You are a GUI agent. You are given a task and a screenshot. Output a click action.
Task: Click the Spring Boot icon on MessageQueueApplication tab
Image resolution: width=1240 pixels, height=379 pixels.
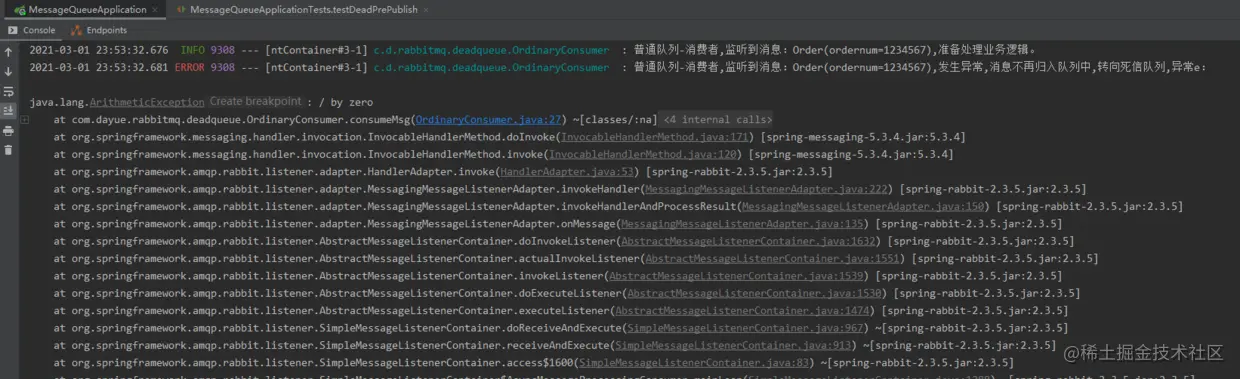[x=19, y=10]
